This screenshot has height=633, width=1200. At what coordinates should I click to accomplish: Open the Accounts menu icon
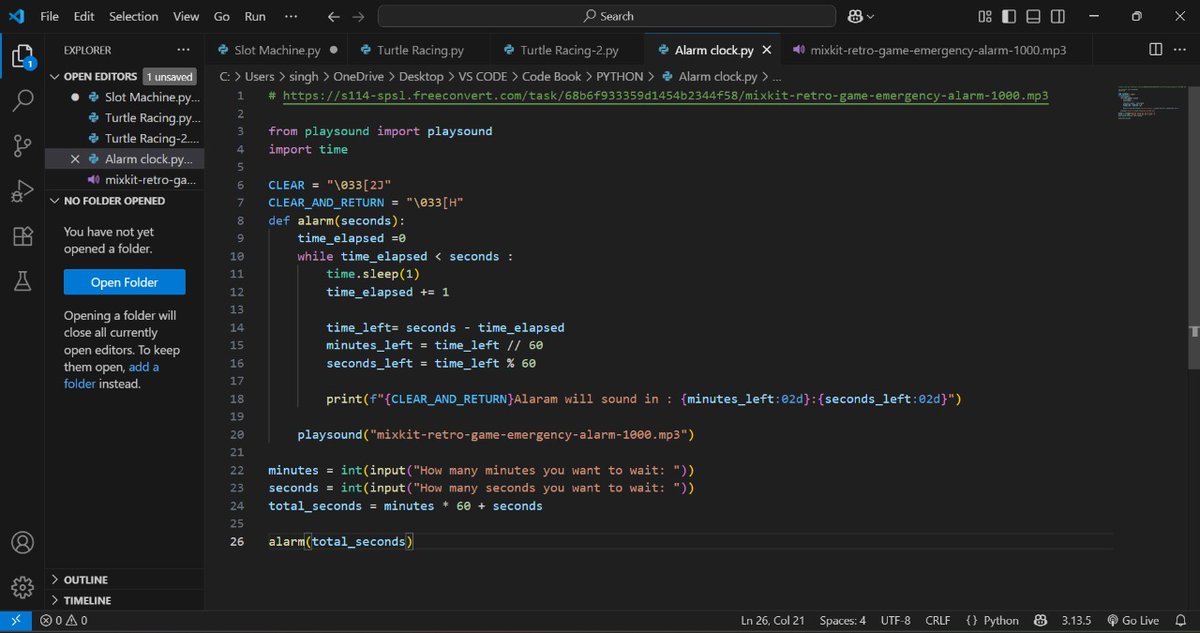22,543
